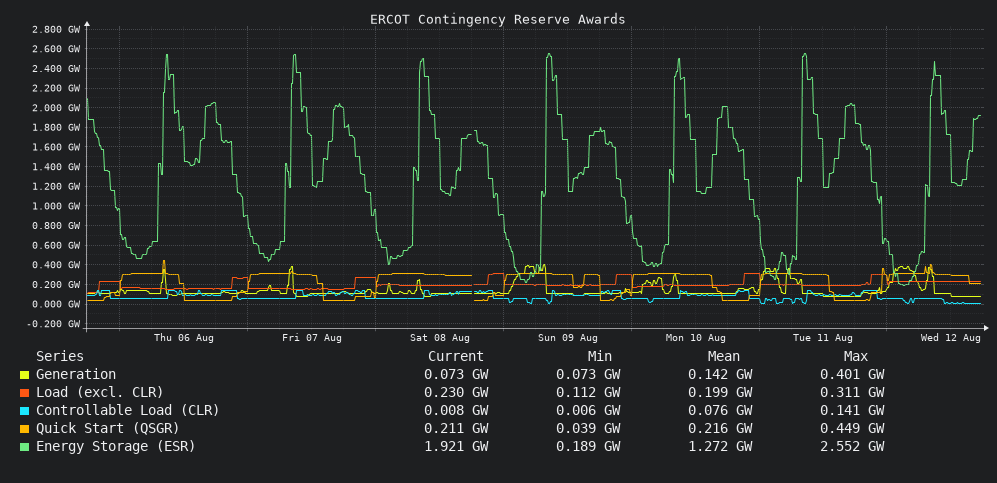The image size is (997, 483).
Task: Click Load mean value 0.199 GW
Action: 720,393
